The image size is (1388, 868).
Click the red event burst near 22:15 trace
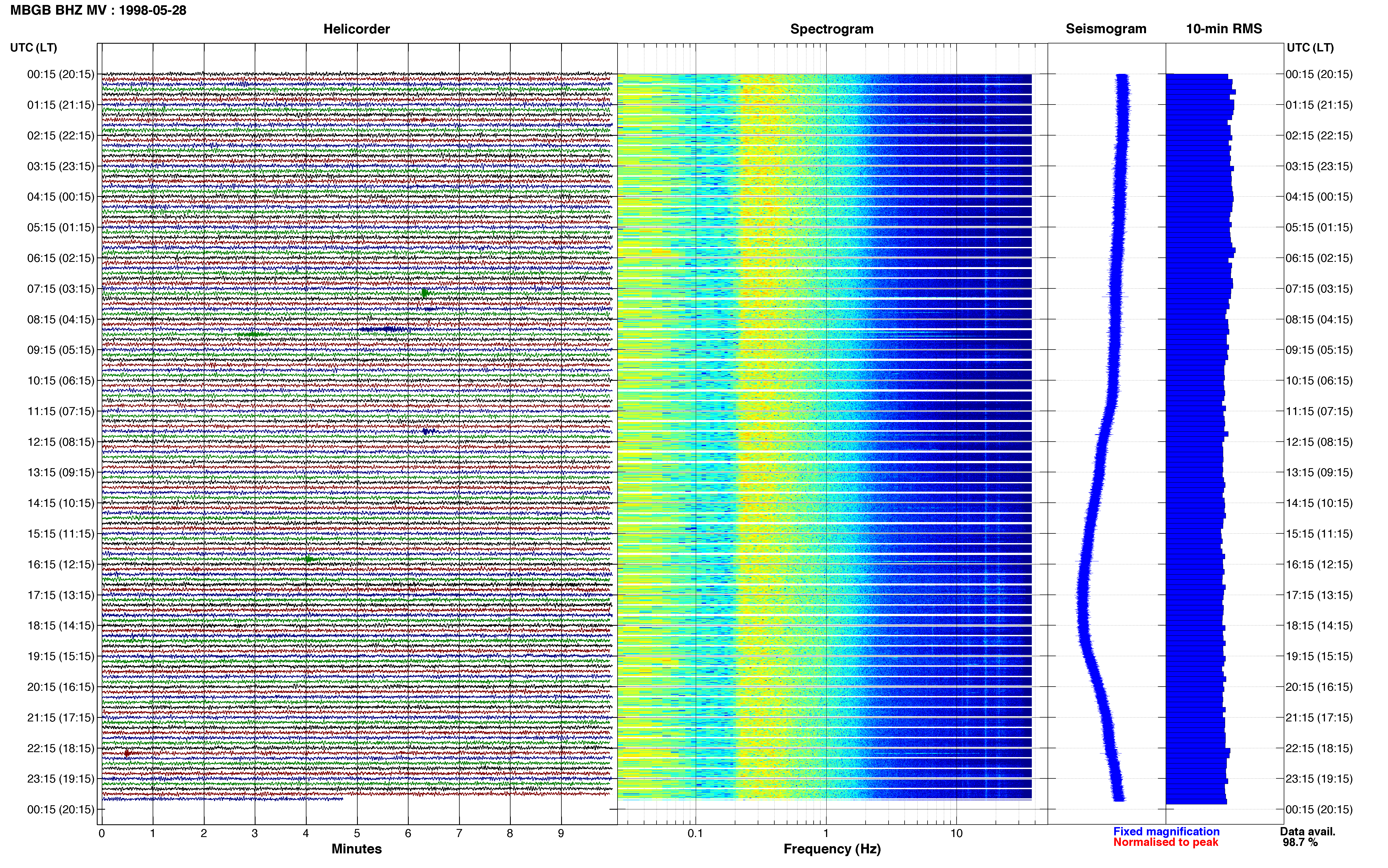click(x=127, y=753)
